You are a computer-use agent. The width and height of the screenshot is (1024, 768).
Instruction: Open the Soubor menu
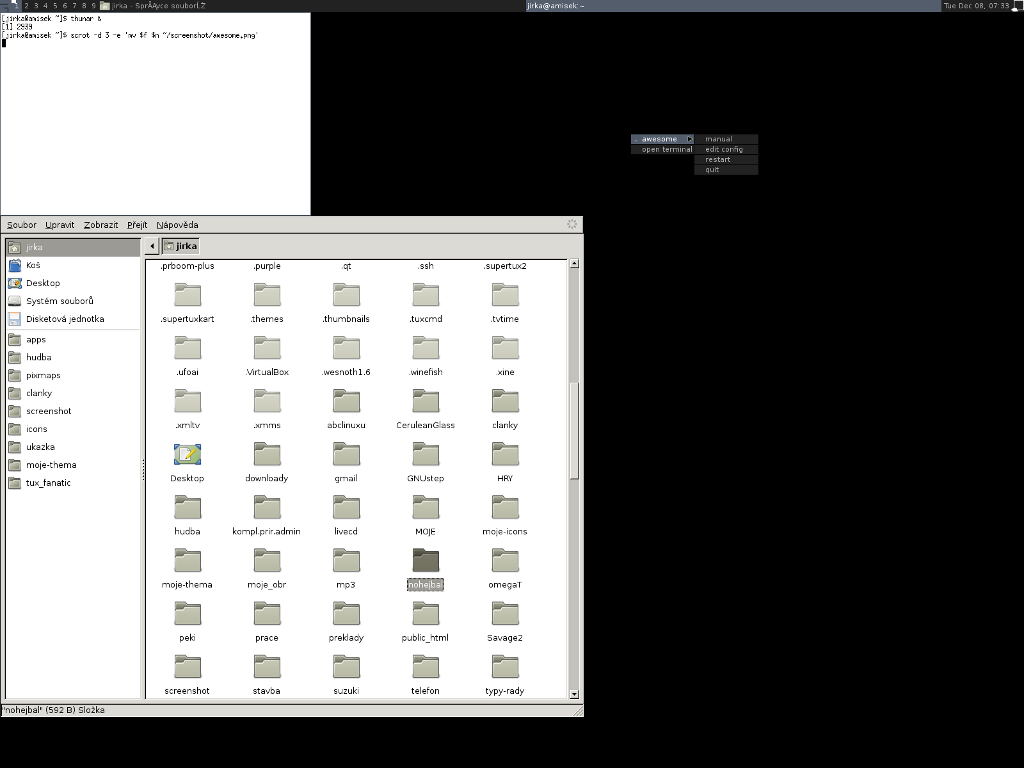21,225
